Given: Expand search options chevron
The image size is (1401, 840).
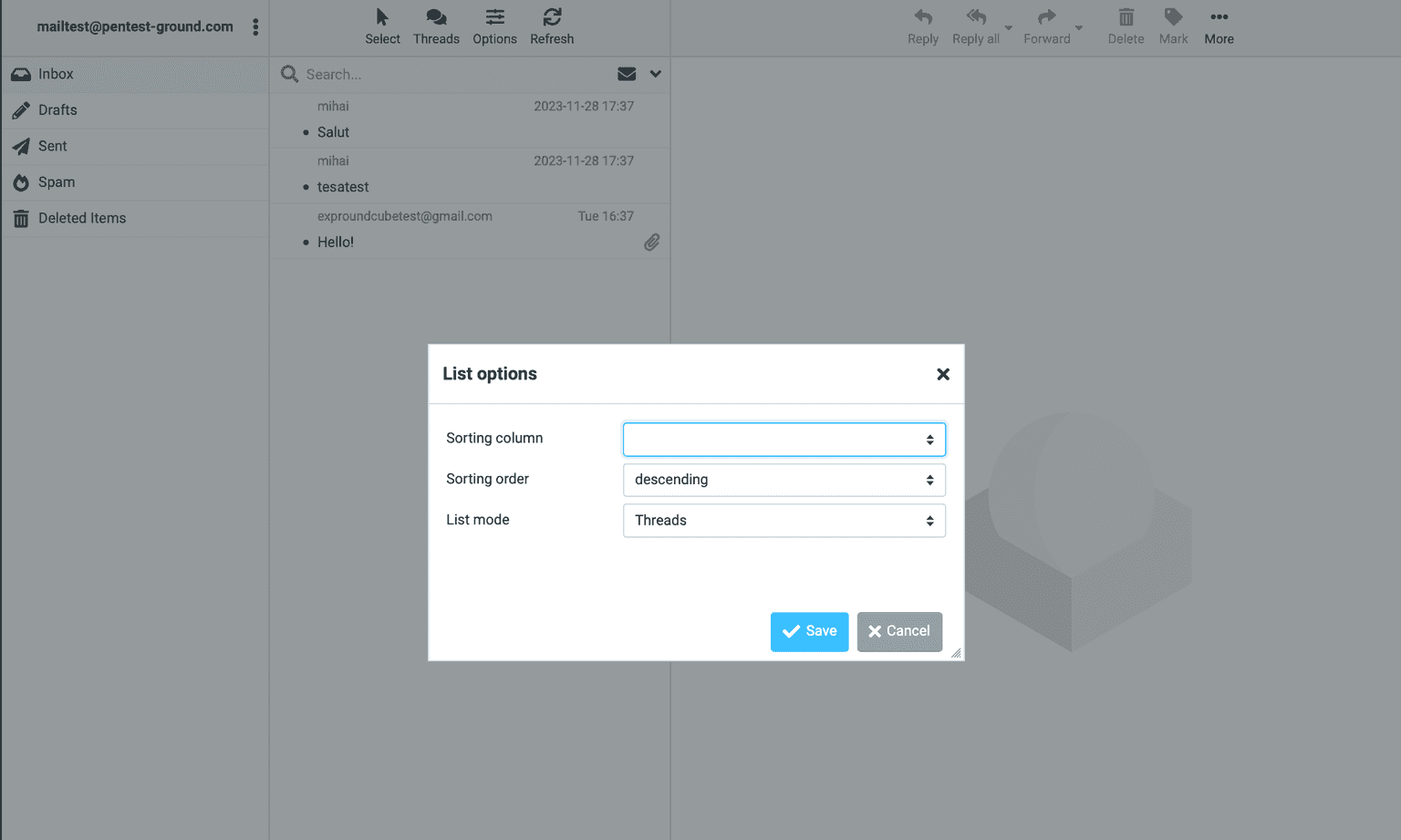Looking at the screenshot, I should (655, 74).
